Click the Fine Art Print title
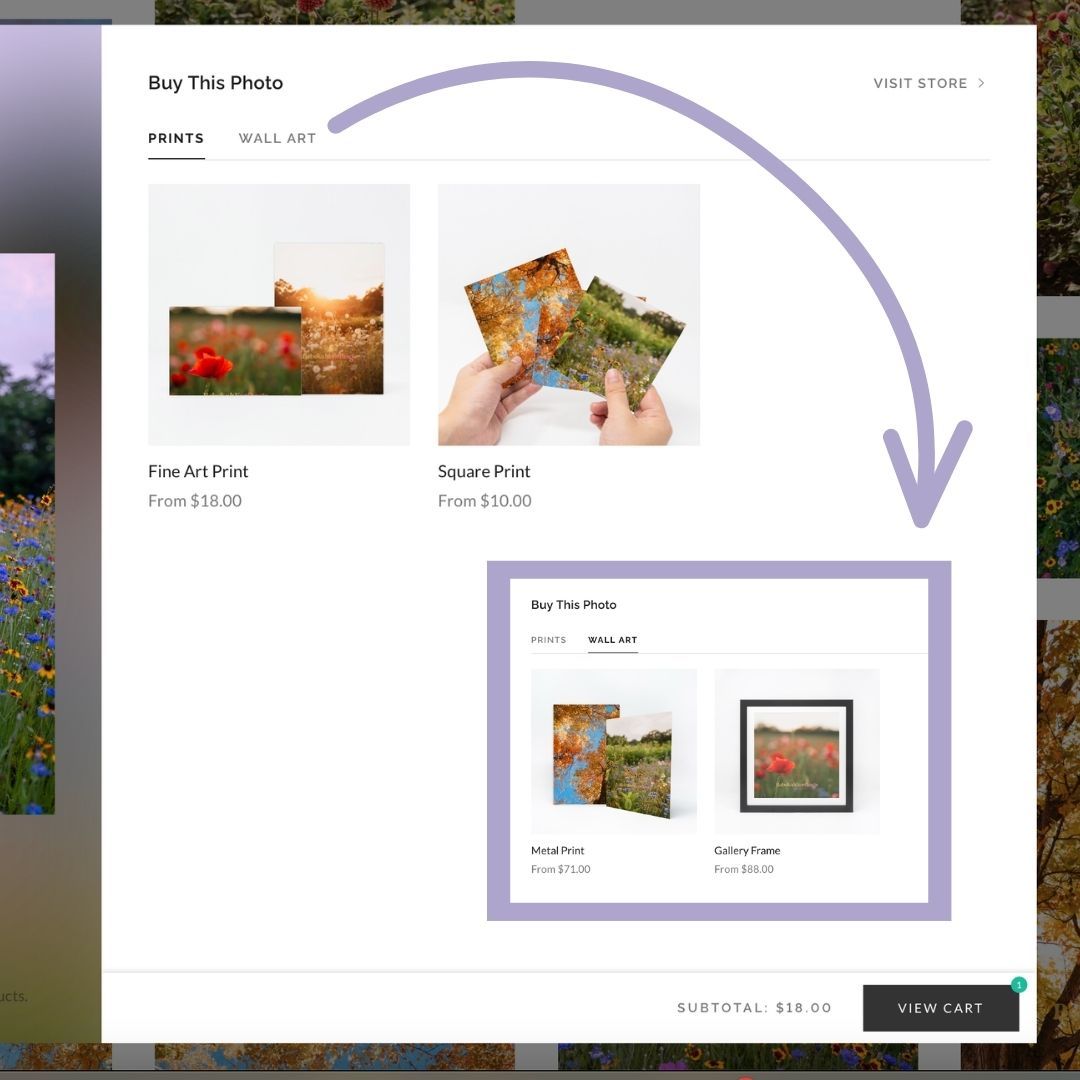Viewport: 1080px width, 1080px height. click(198, 471)
